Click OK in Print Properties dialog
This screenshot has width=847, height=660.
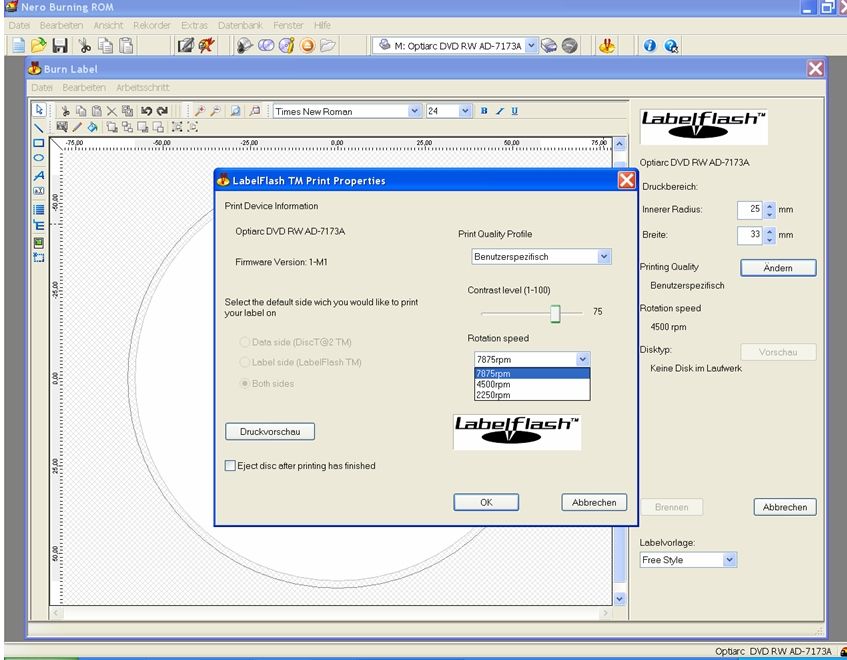click(x=486, y=502)
